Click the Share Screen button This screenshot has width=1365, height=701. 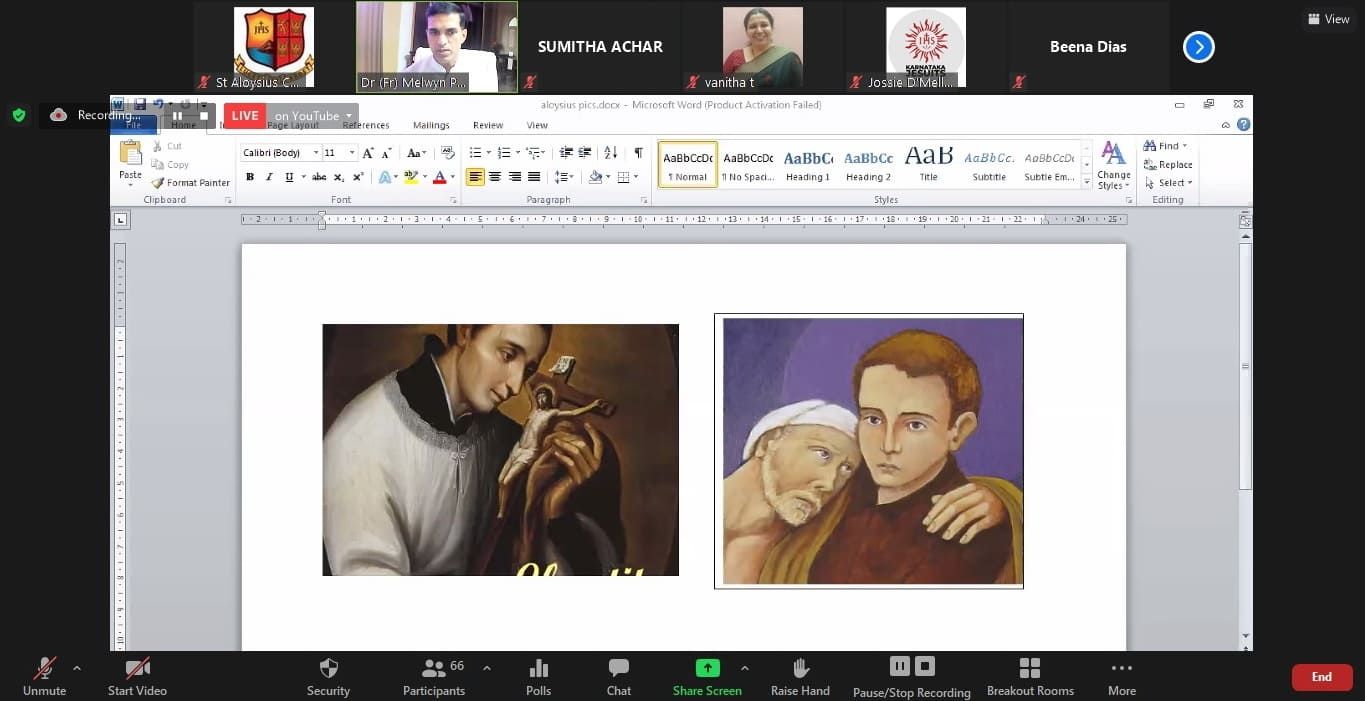pyautogui.click(x=707, y=677)
